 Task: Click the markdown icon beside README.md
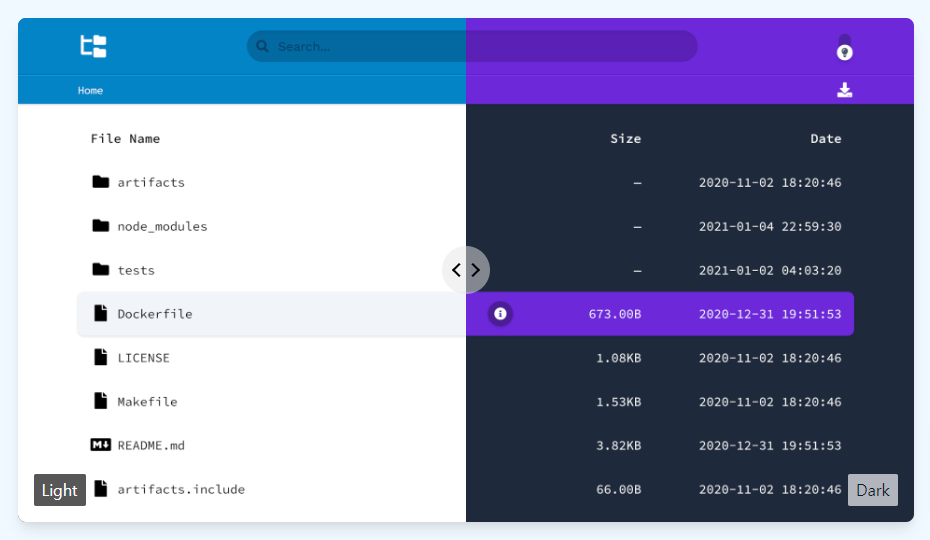100,445
